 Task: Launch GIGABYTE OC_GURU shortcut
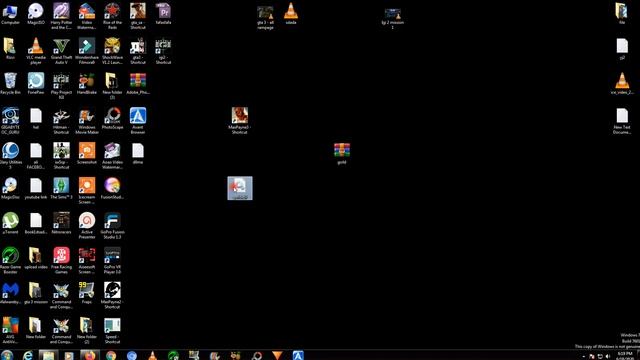point(10,121)
